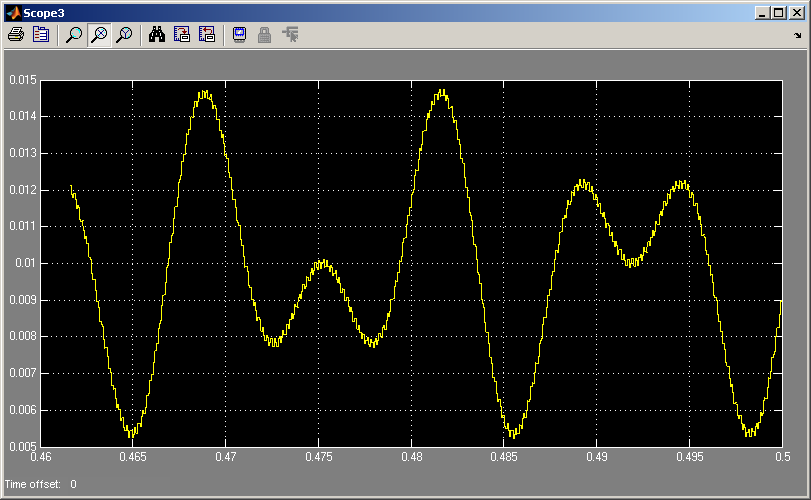
Task: Select the Zoom Y-axis tool
Action: coord(124,35)
